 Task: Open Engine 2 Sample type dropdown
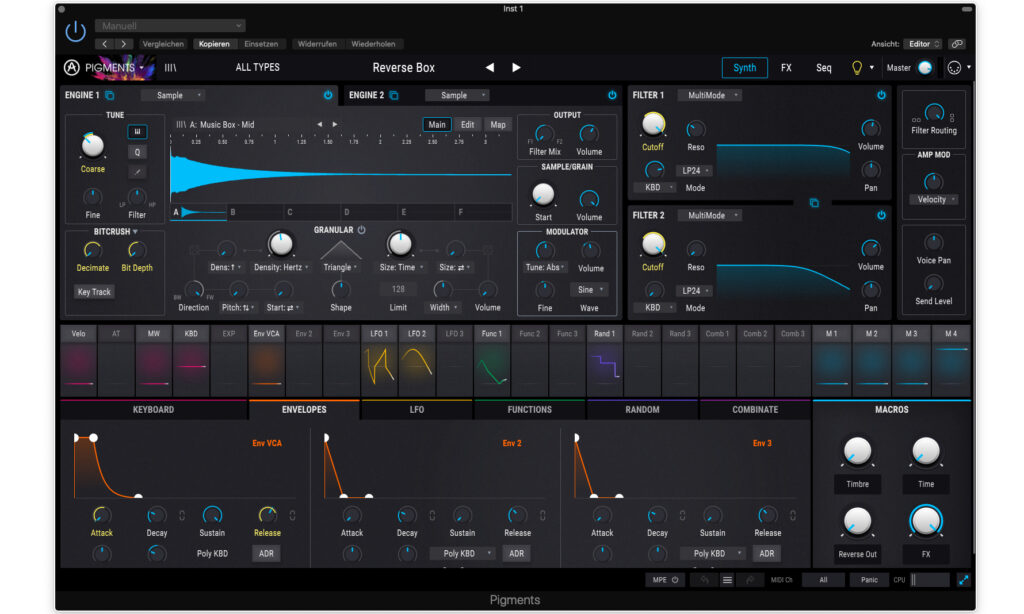pos(456,95)
